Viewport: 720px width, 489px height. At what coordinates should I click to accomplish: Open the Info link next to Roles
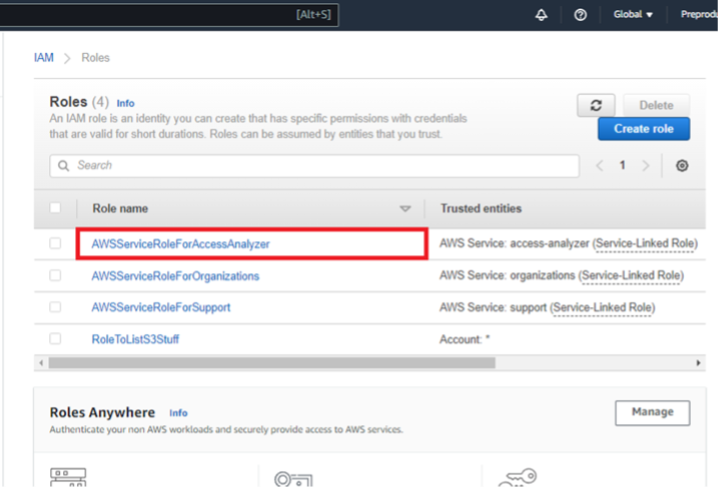click(x=125, y=103)
